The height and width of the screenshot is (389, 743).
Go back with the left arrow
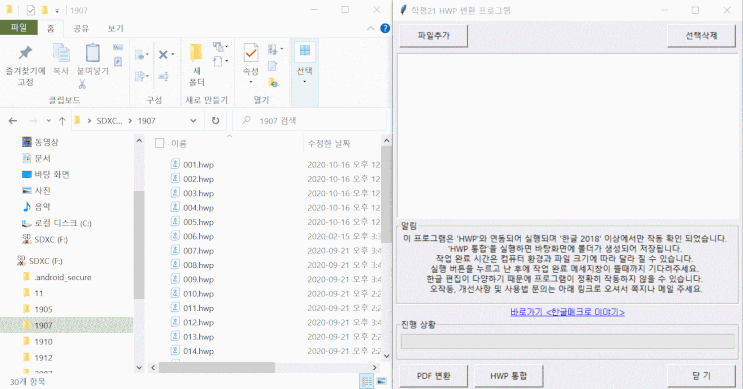click(x=13, y=121)
